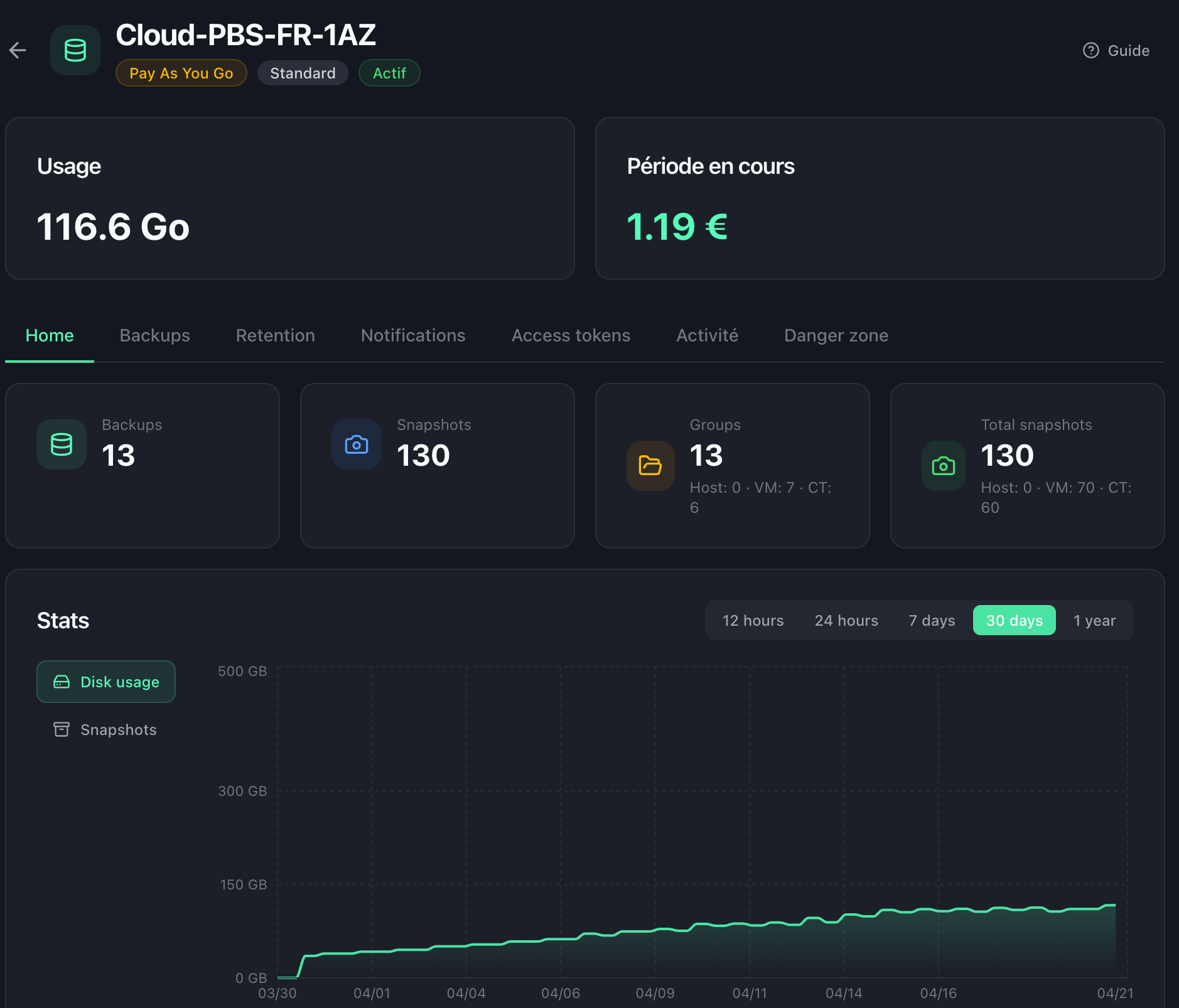
Task: Select the 7 days time range
Action: pyautogui.click(x=932, y=620)
